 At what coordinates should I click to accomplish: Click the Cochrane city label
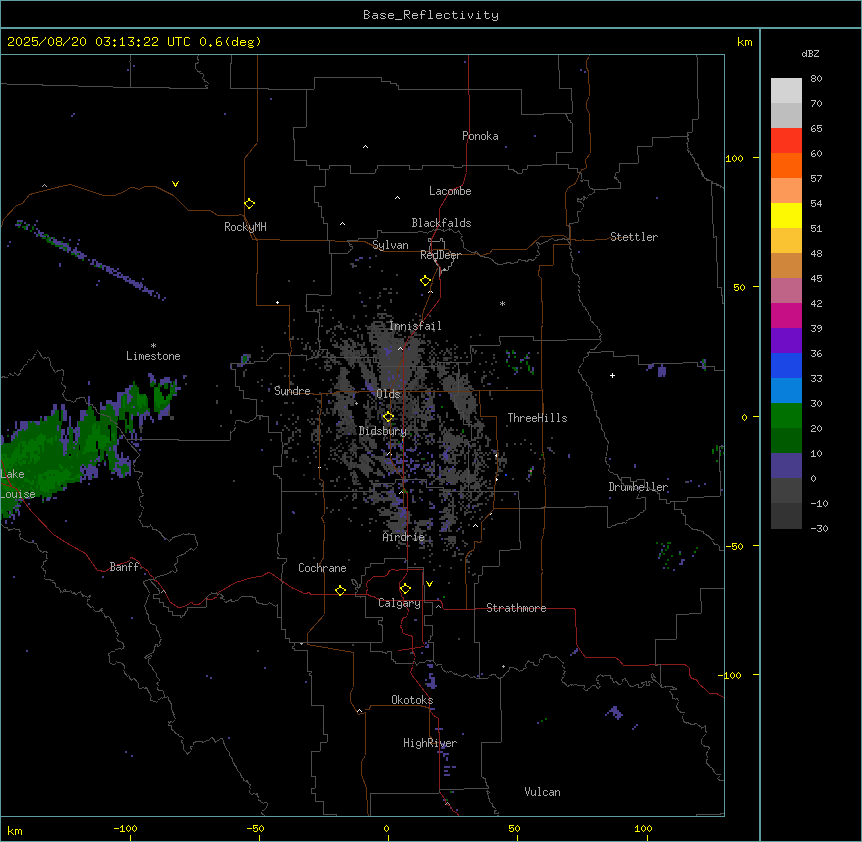click(x=322, y=568)
